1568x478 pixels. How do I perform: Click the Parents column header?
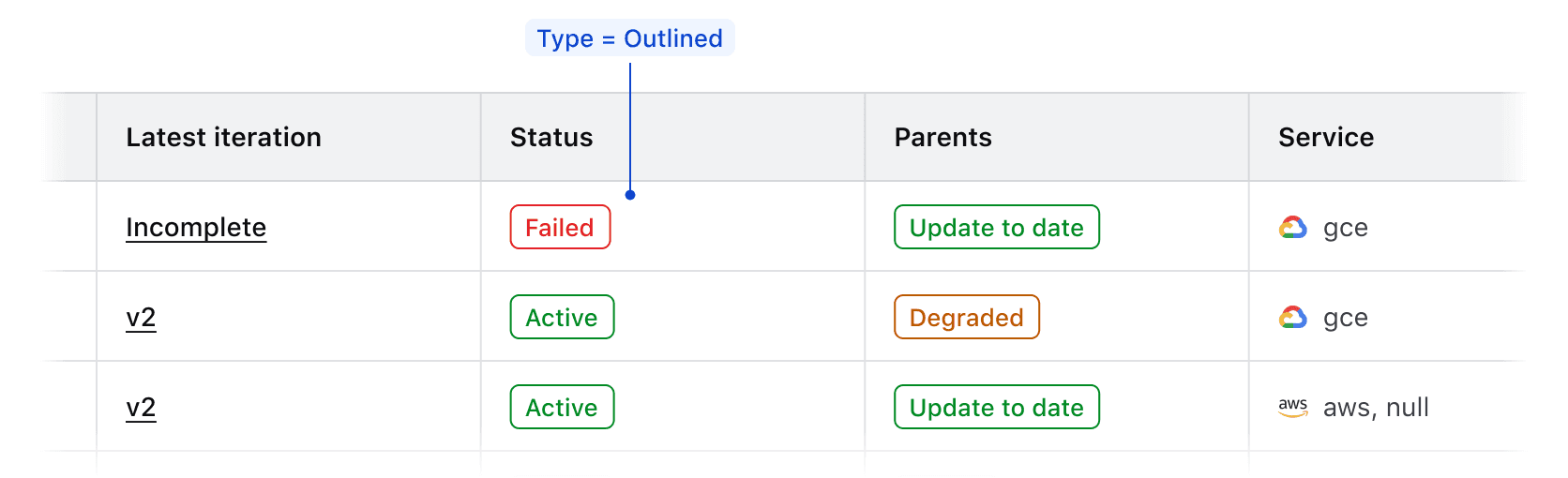pos(942,138)
